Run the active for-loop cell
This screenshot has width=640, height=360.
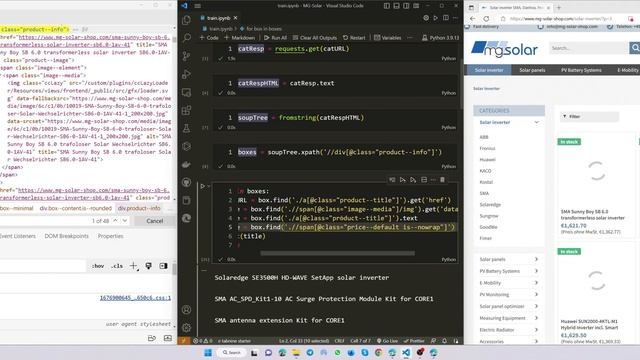coord(202,186)
